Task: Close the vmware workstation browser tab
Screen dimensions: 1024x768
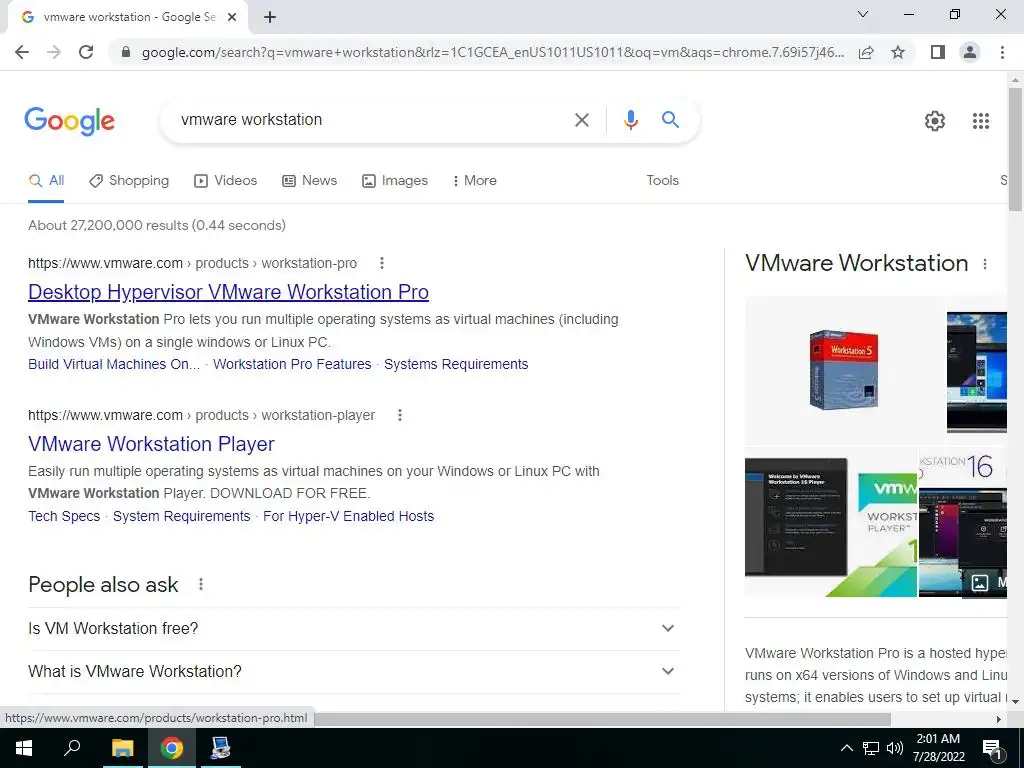Action: (x=232, y=18)
